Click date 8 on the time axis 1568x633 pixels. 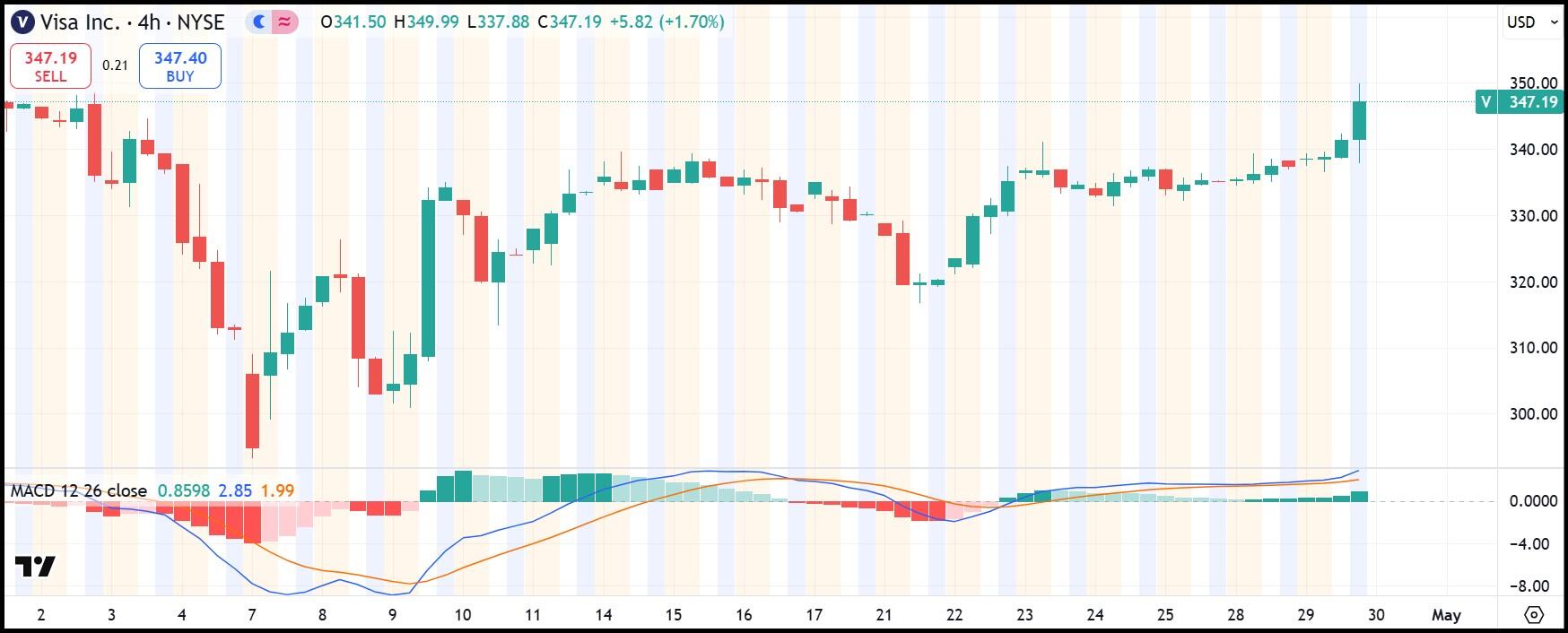[322, 615]
